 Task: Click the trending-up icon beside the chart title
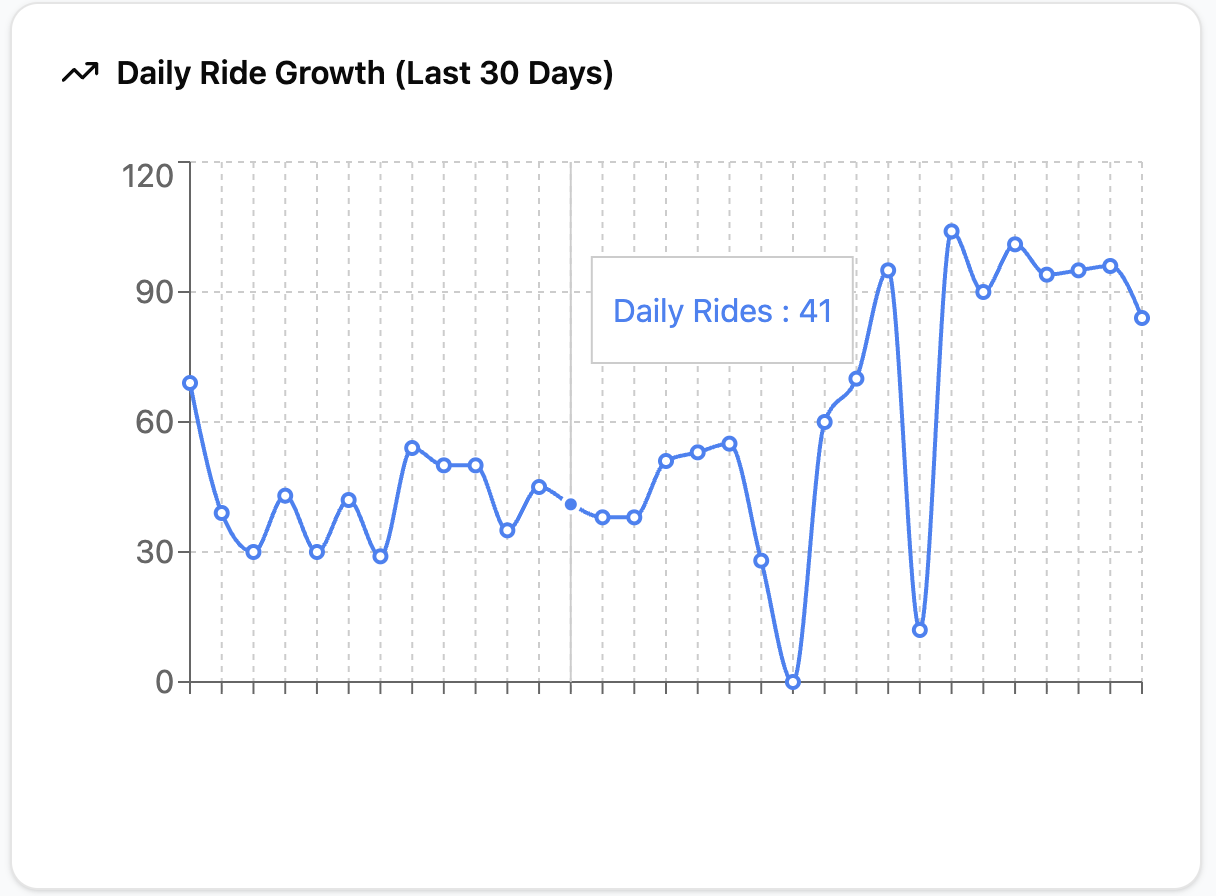pyautogui.click(x=80, y=73)
